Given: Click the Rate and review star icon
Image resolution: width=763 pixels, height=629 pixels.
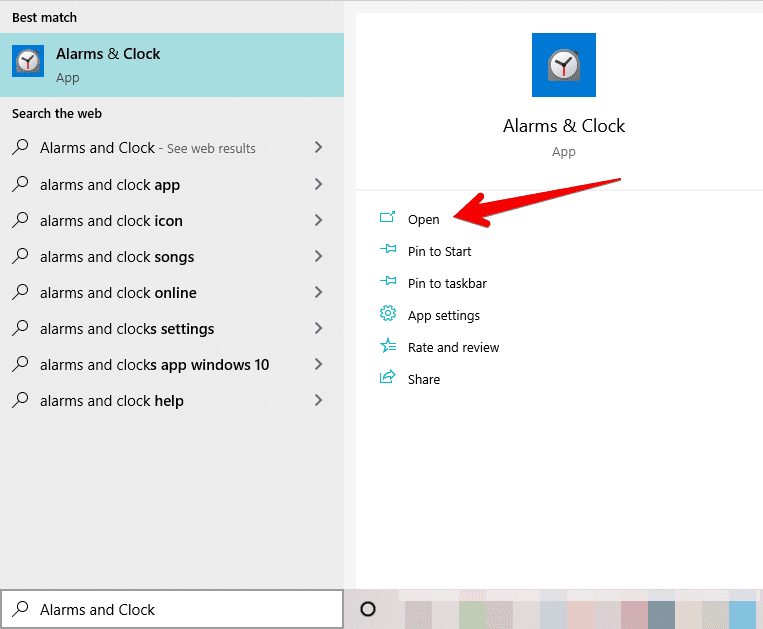Looking at the screenshot, I should tap(388, 345).
